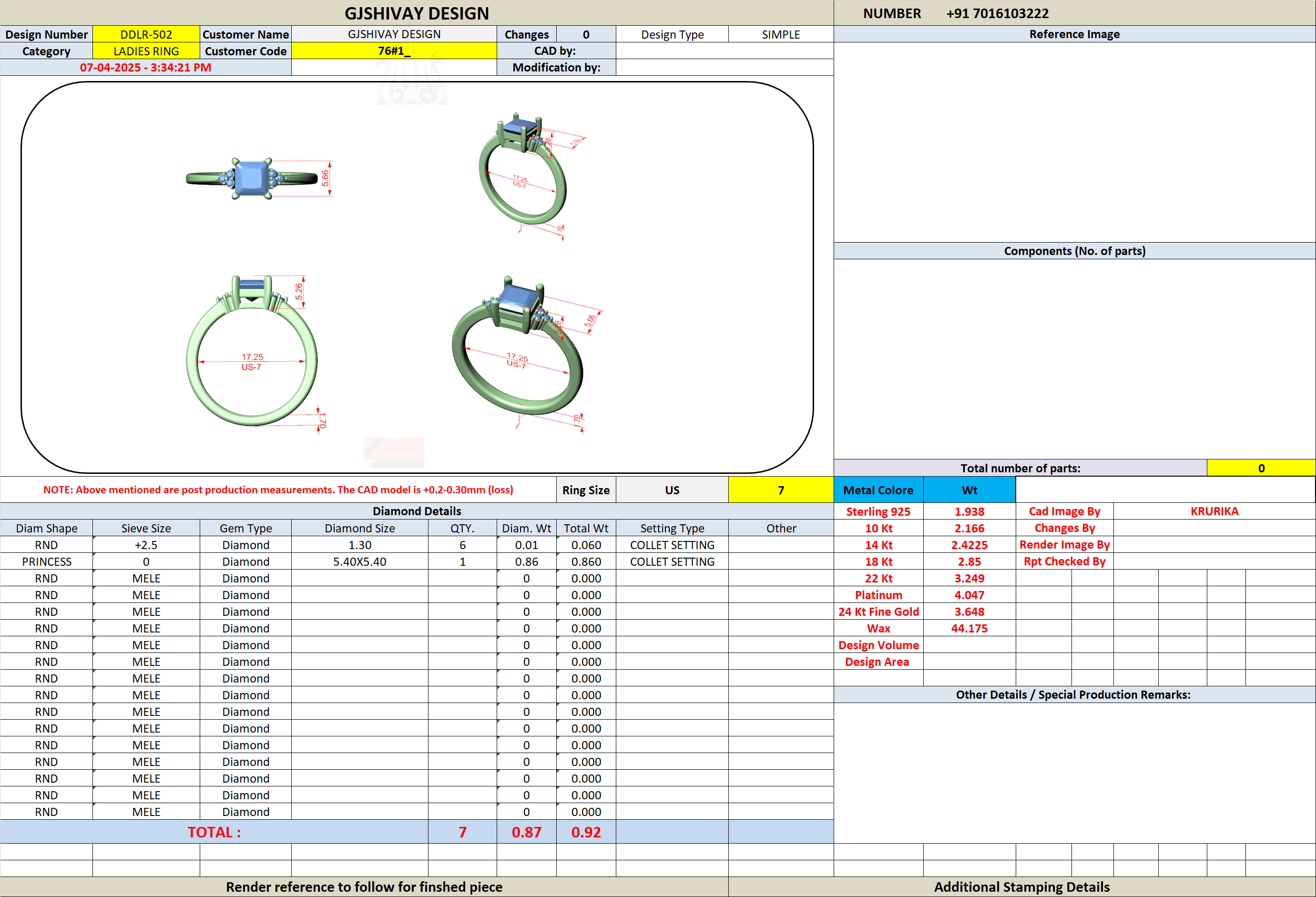Click the top-view ring render thumbnail

pyautogui.click(x=252, y=178)
